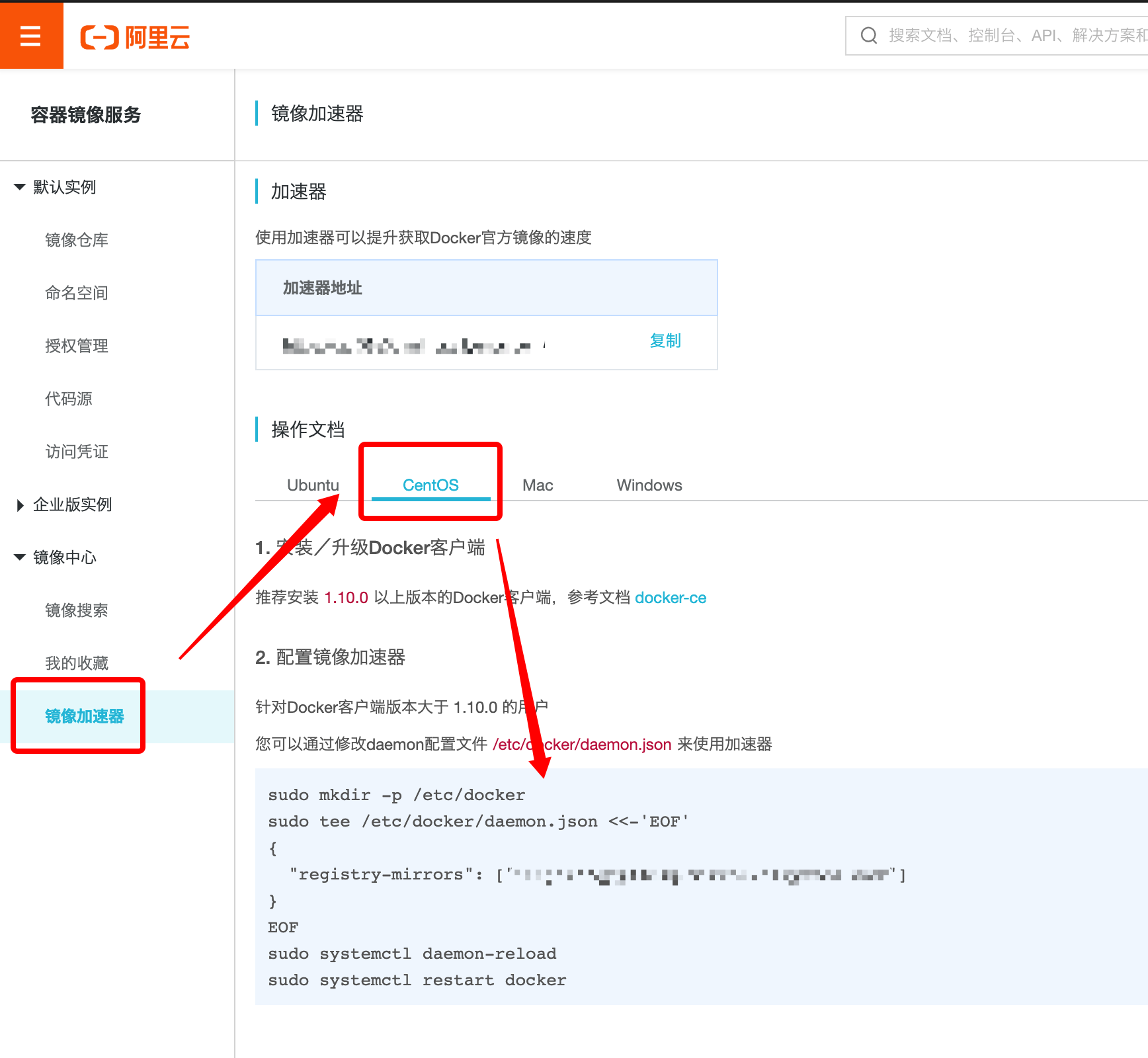Click the "registry-mirrors" line in code
This screenshot has height=1058, width=1148.
(x=598, y=874)
